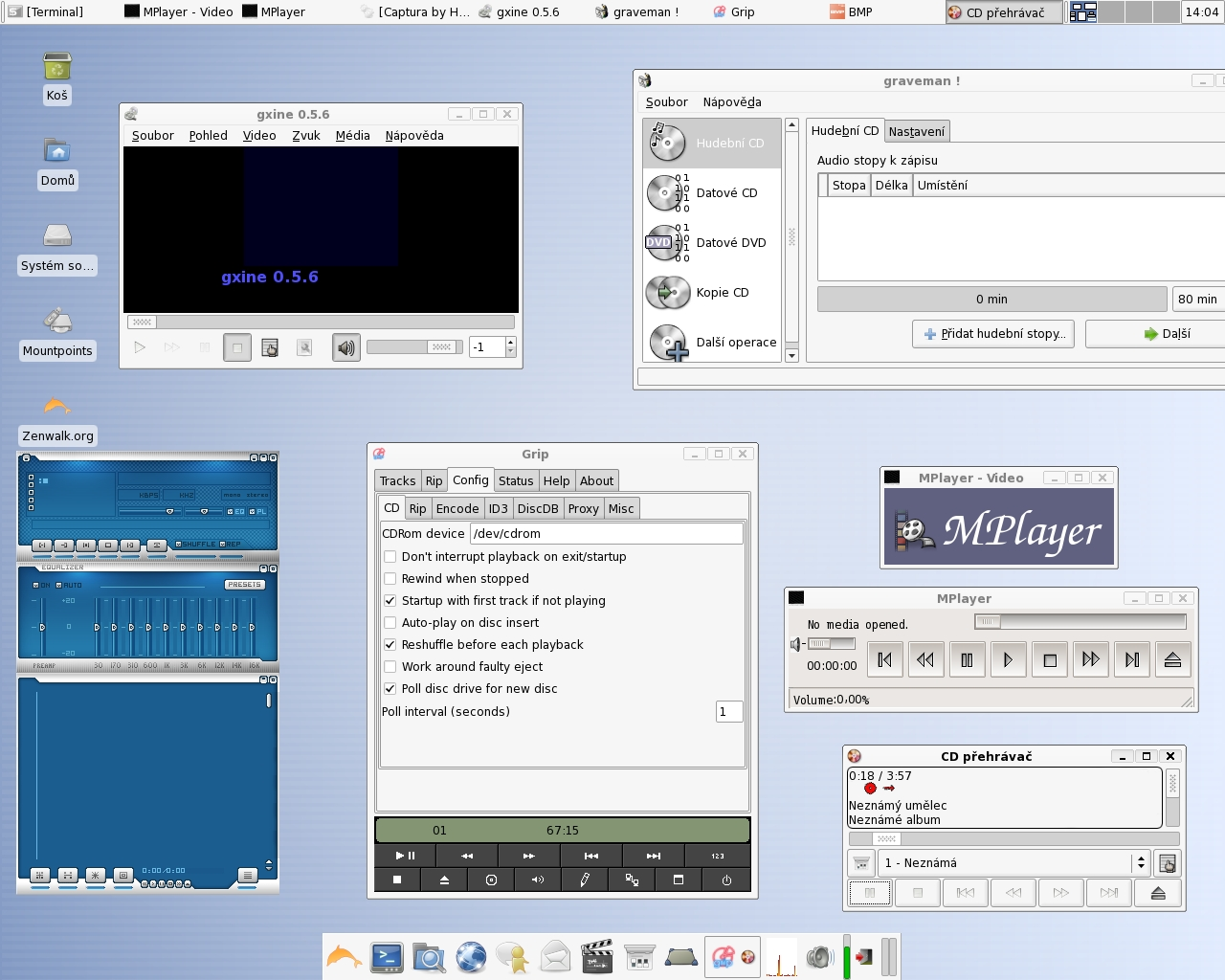Go to previous track in Grip
1225x980 pixels.
tap(591, 856)
